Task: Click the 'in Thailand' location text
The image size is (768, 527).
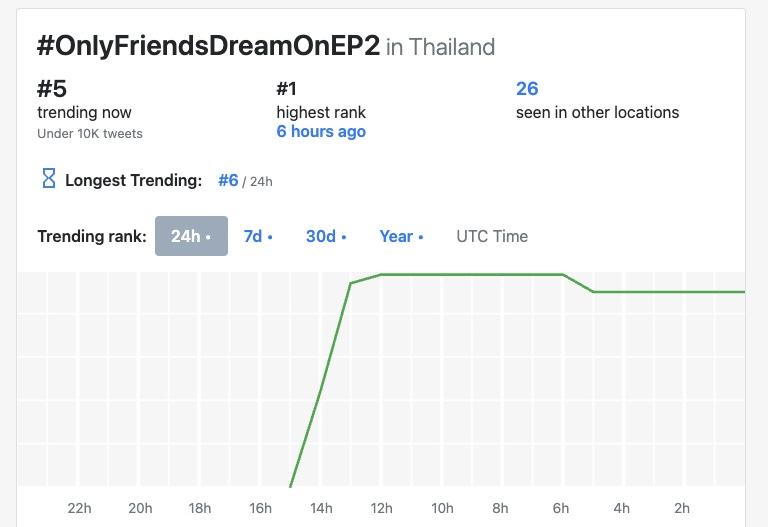Action: 440,47
